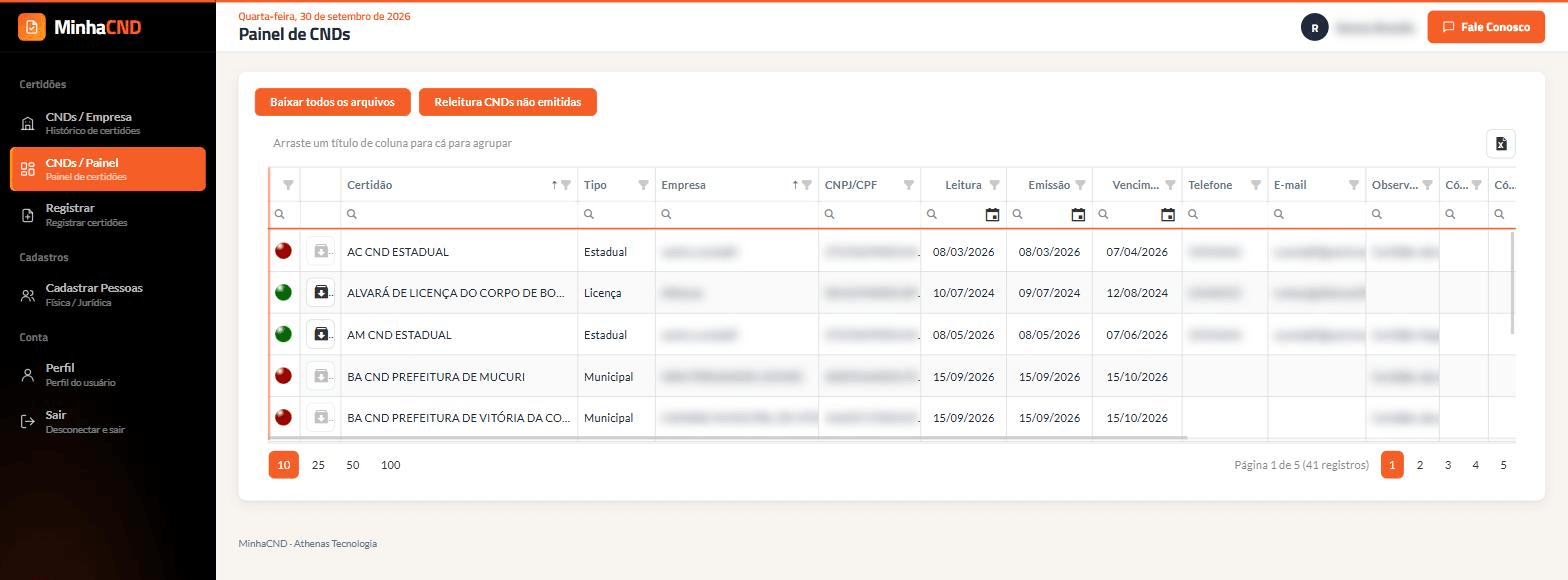
Task: Open the header filter funnel of the Empresa column
Action: pos(807,185)
